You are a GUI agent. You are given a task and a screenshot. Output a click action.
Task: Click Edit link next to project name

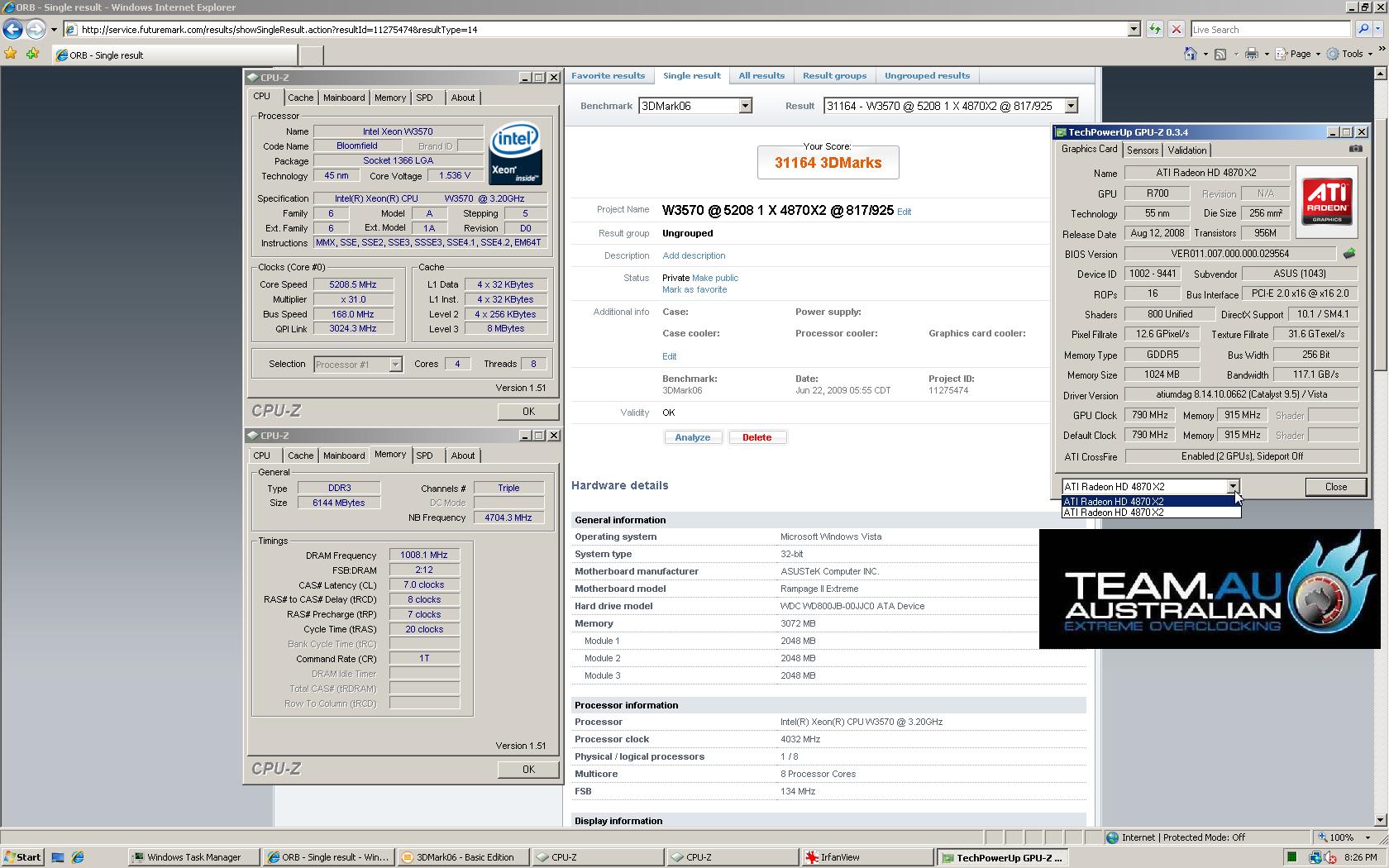[904, 212]
